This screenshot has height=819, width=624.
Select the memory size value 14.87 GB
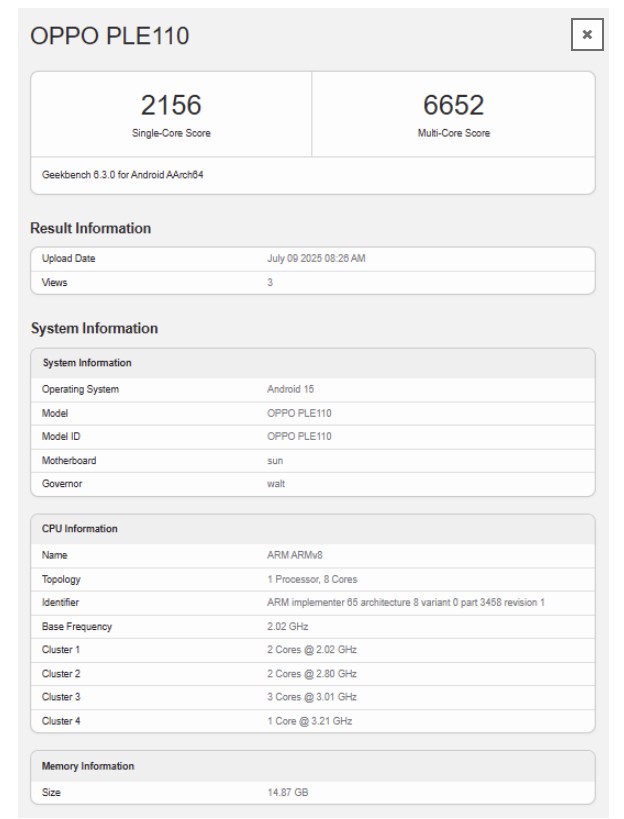tap(287, 792)
